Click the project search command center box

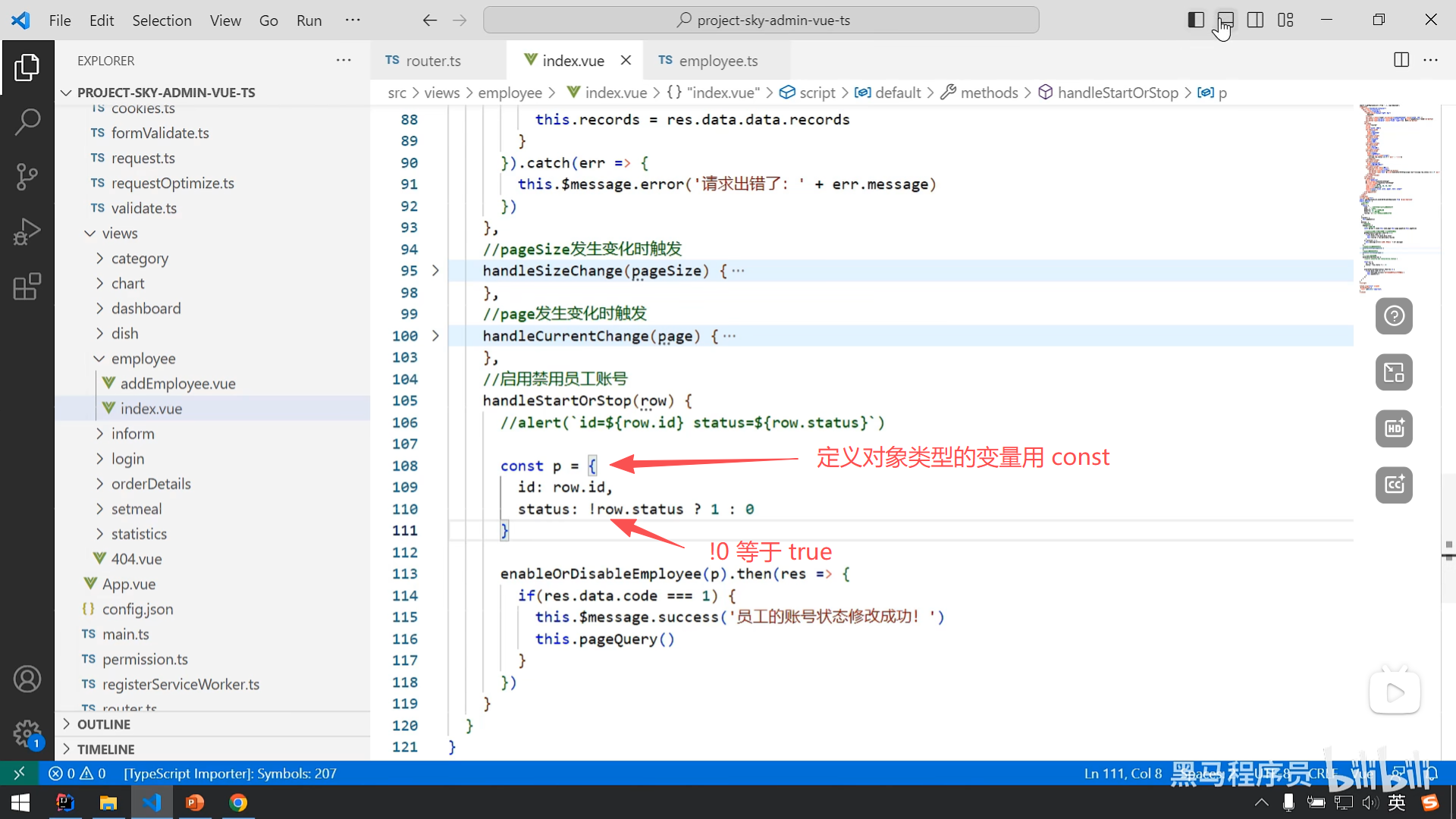point(761,20)
